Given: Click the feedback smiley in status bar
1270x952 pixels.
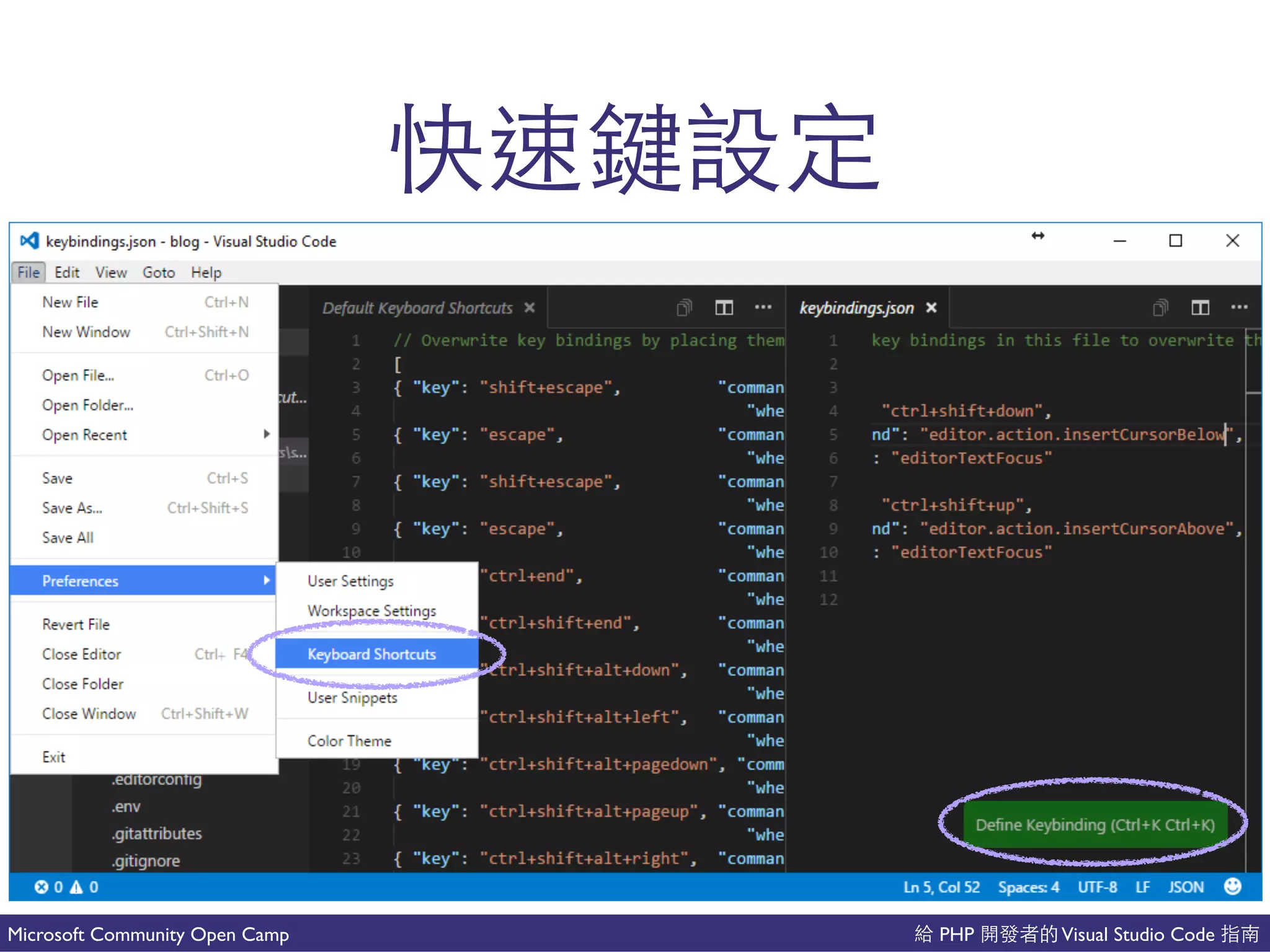Looking at the screenshot, I should click(x=1233, y=886).
